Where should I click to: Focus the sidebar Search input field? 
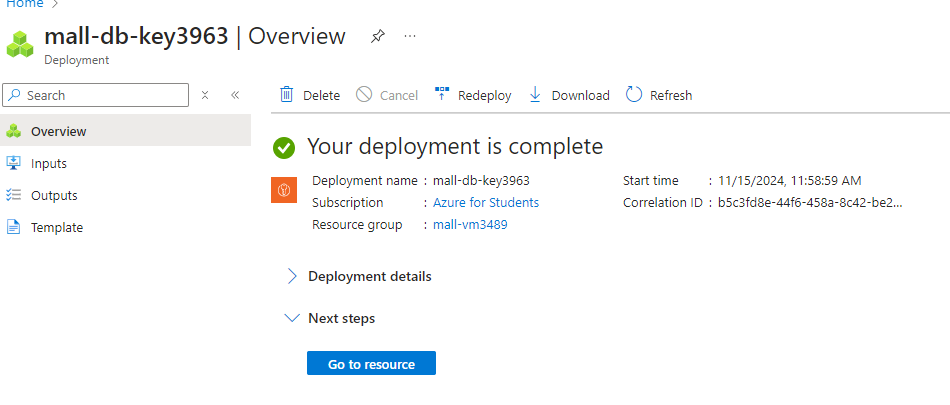point(96,95)
